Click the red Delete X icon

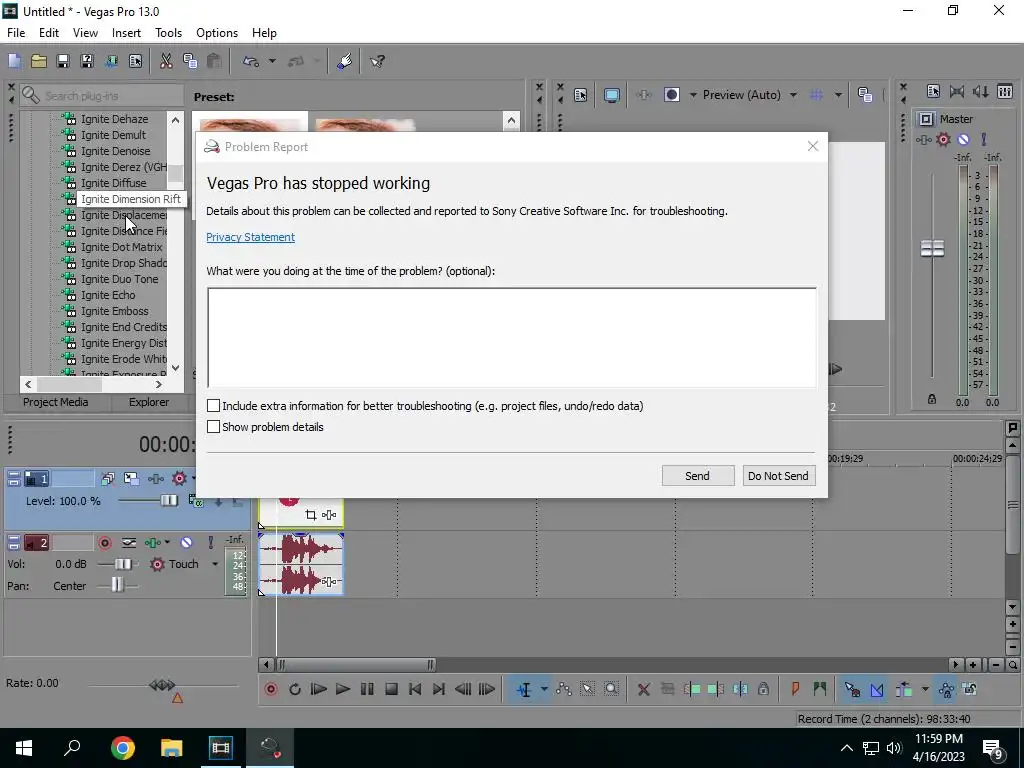(x=643, y=689)
